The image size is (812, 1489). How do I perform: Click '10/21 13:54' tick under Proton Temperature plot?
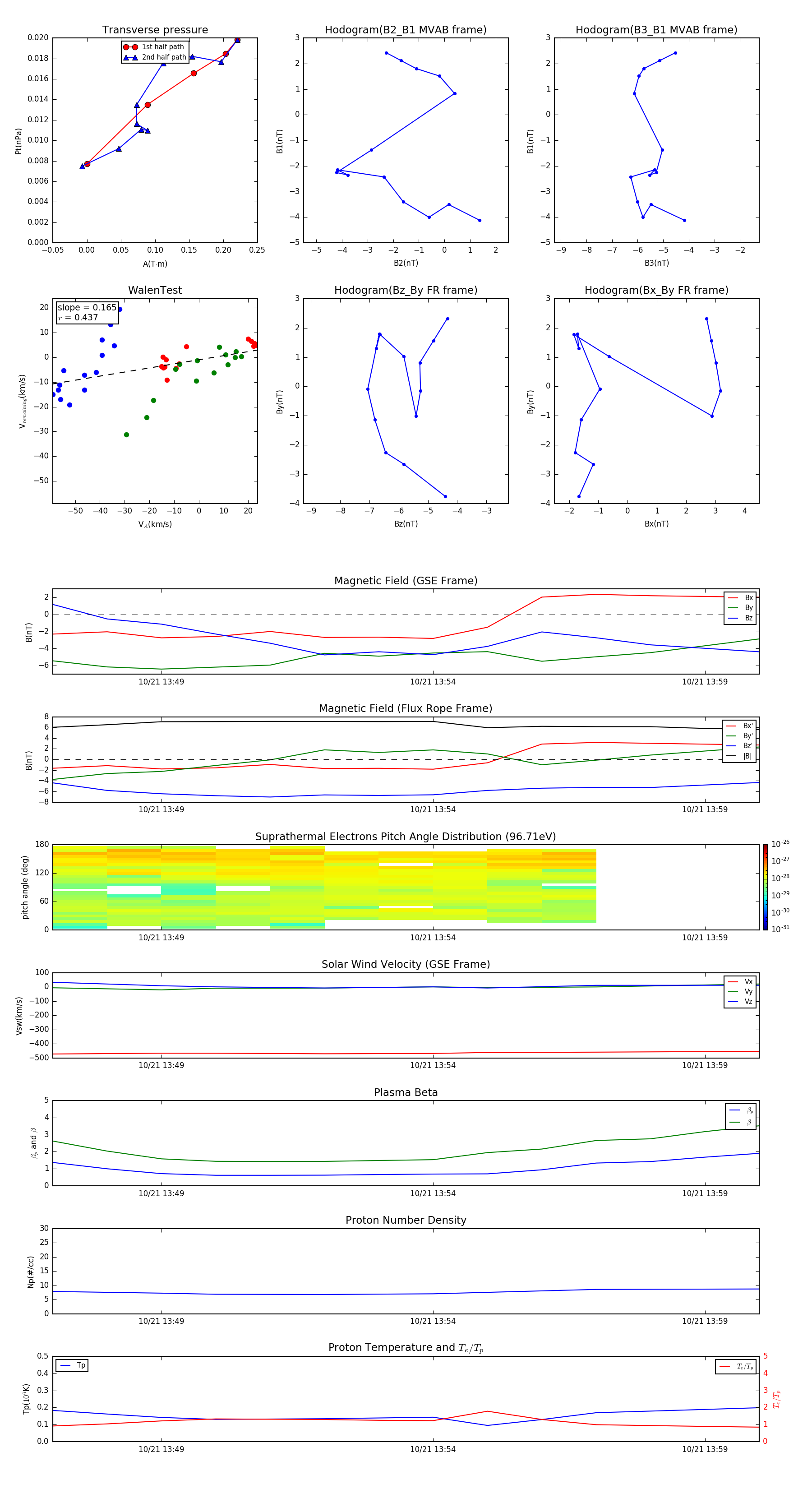point(433,1449)
